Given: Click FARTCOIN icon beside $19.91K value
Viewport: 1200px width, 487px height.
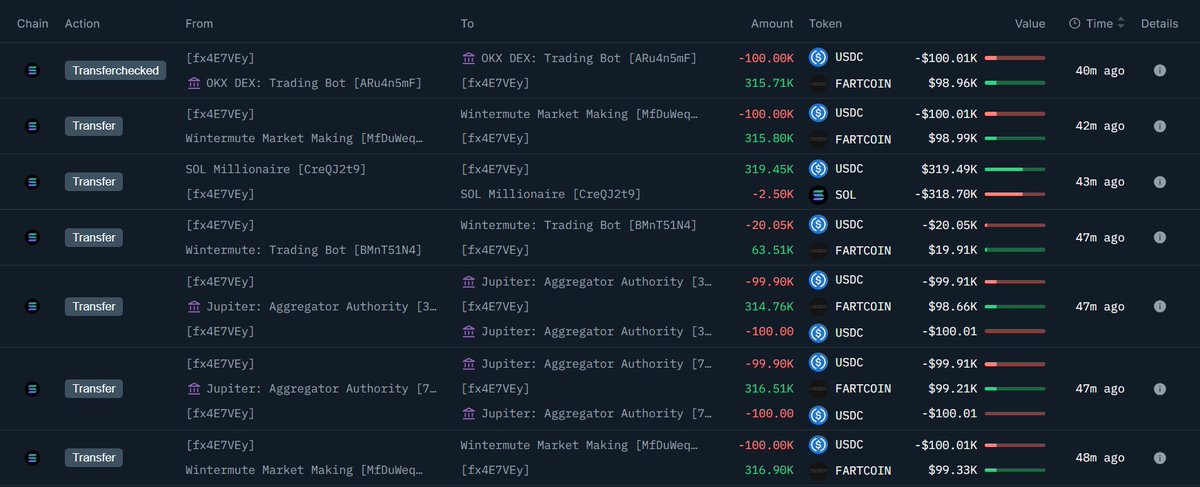Looking at the screenshot, I should tap(818, 251).
